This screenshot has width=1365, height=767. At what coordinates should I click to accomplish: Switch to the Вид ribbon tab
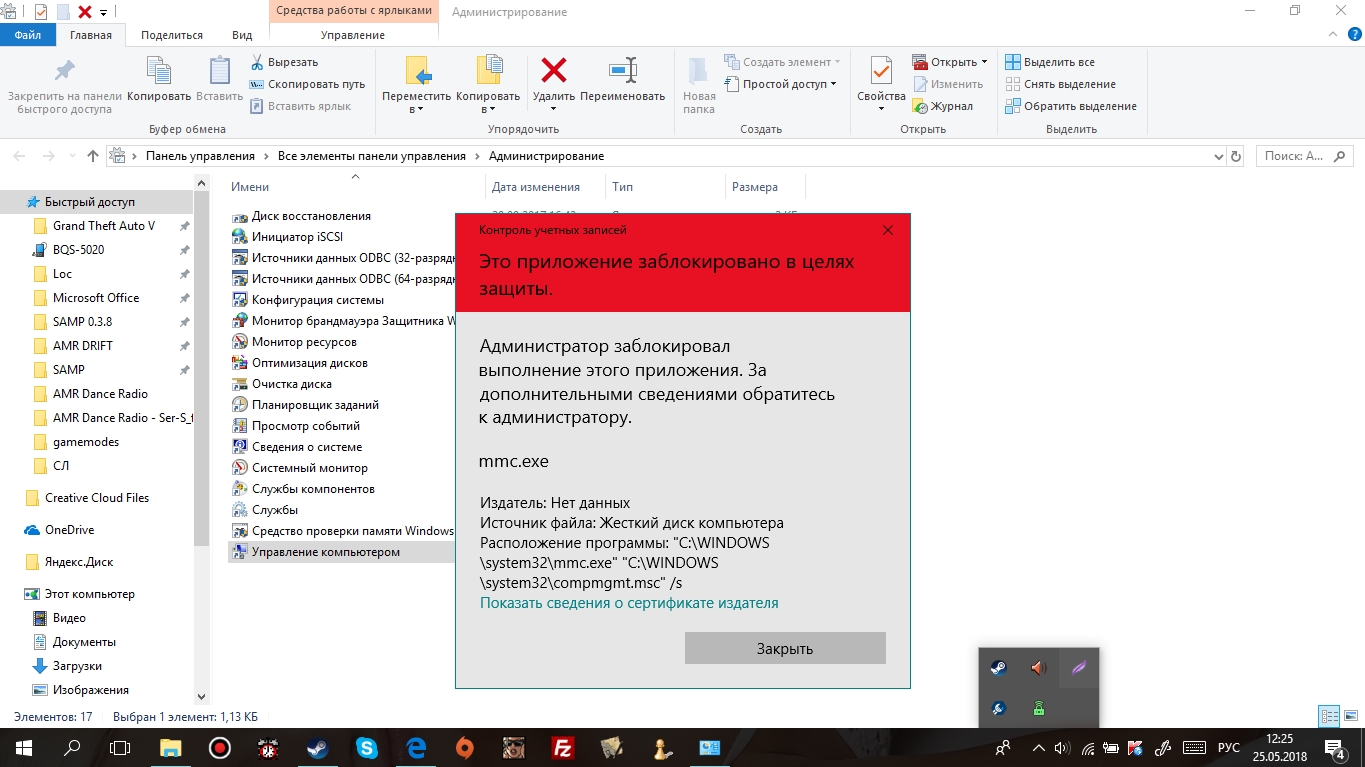[x=242, y=35]
